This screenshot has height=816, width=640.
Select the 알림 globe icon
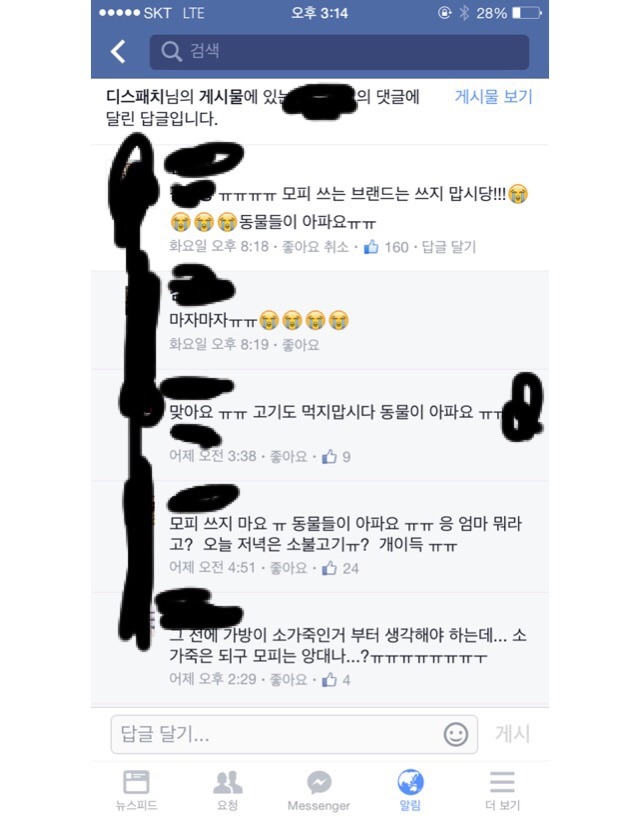pos(411,782)
